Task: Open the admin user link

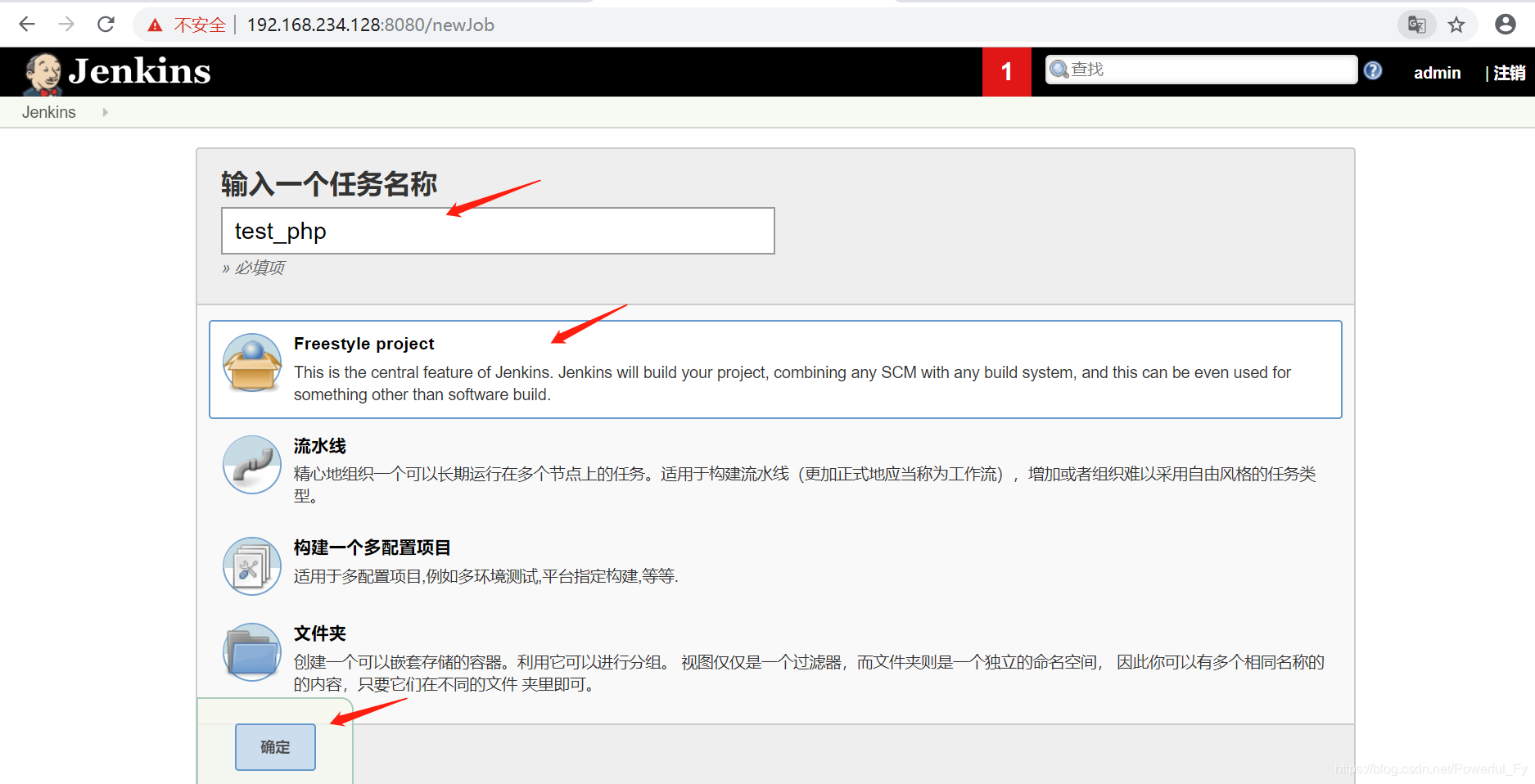Action: coord(1437,73)
